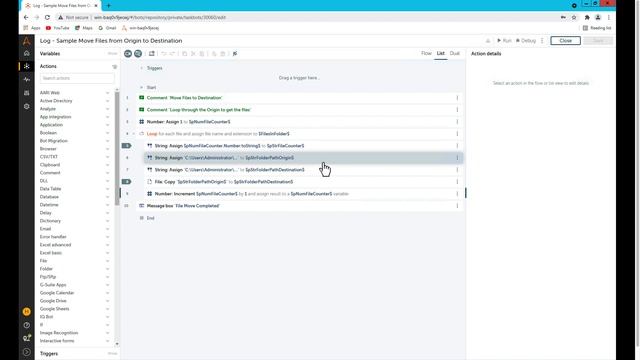Expand the Excel advanced actions group

pyautogui.click(x=108, y=245)
